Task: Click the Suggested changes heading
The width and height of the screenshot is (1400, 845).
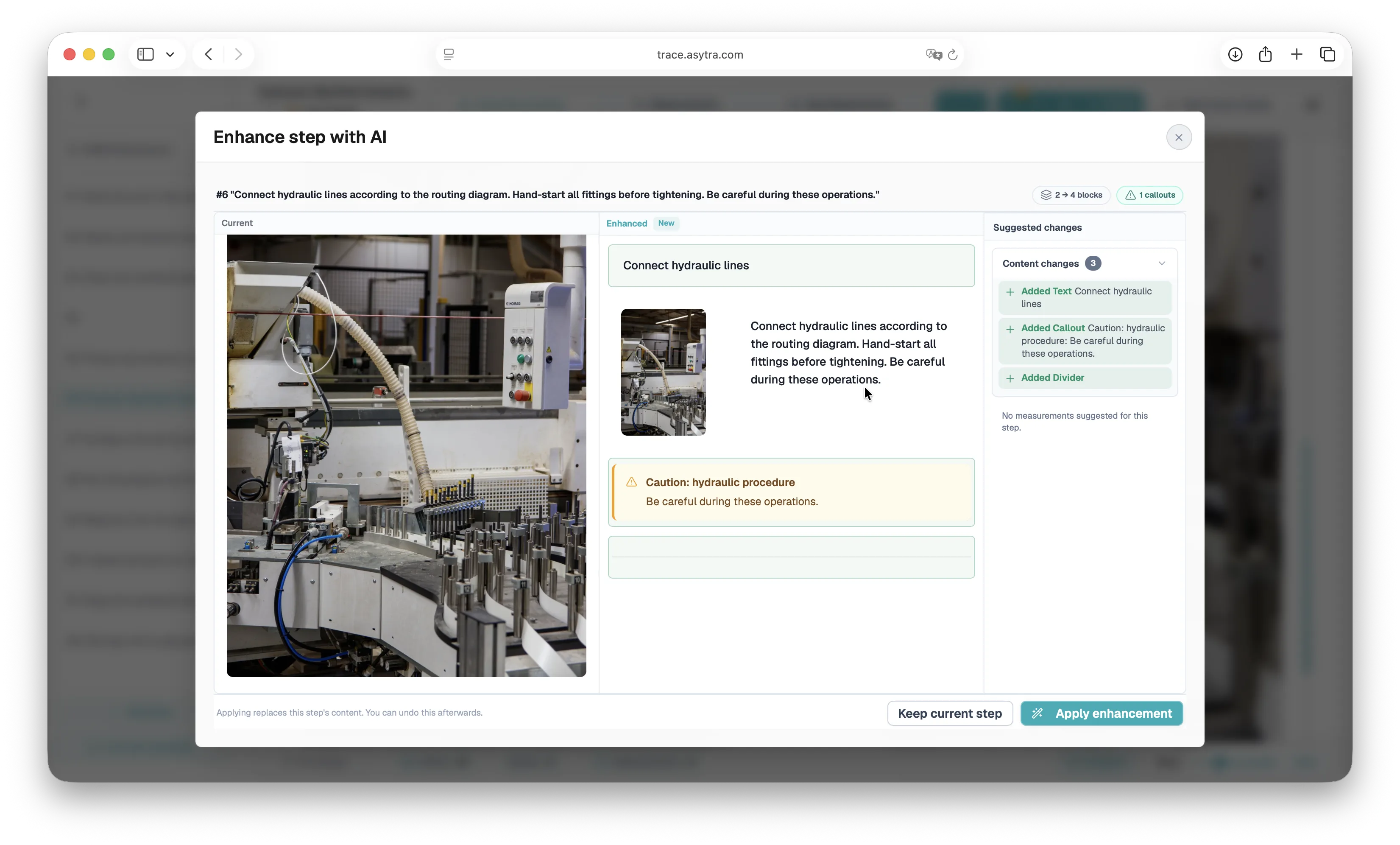Action: coord(1037,227)
